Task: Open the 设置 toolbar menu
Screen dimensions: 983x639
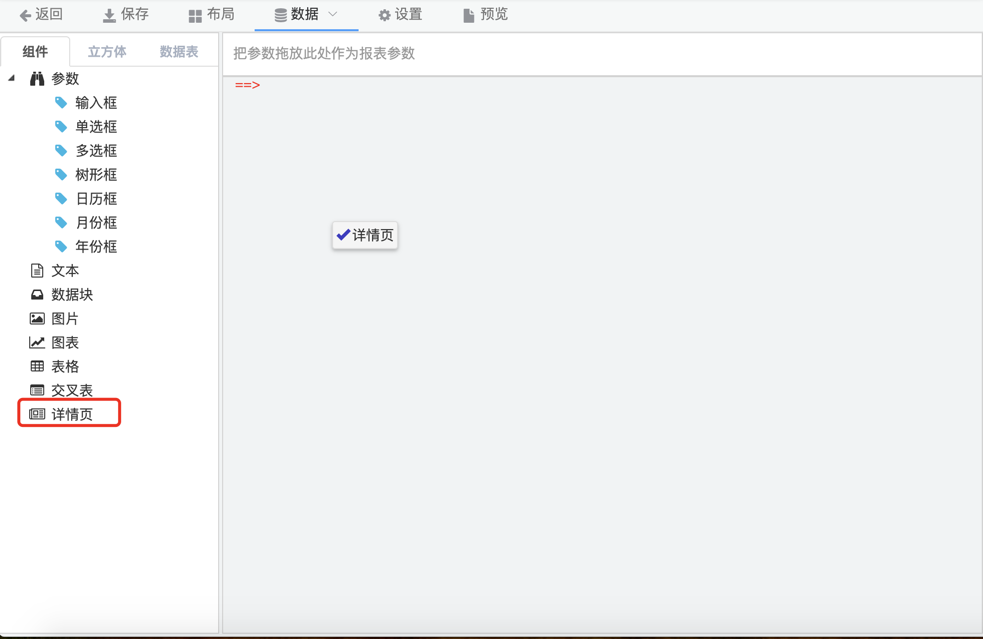Action: click(400, 15)
